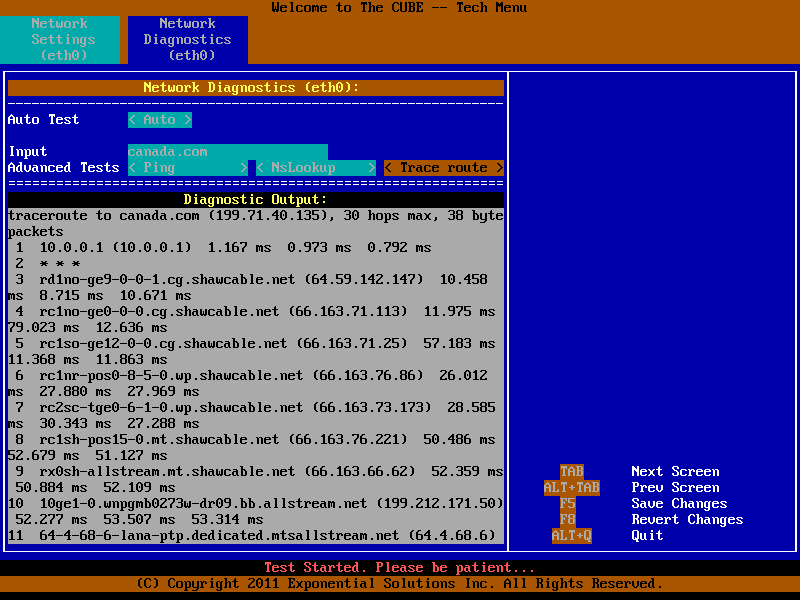This screenshot has width=800, height=600.
Task: Run the Auto test button
Action: (x=160, y=120)
